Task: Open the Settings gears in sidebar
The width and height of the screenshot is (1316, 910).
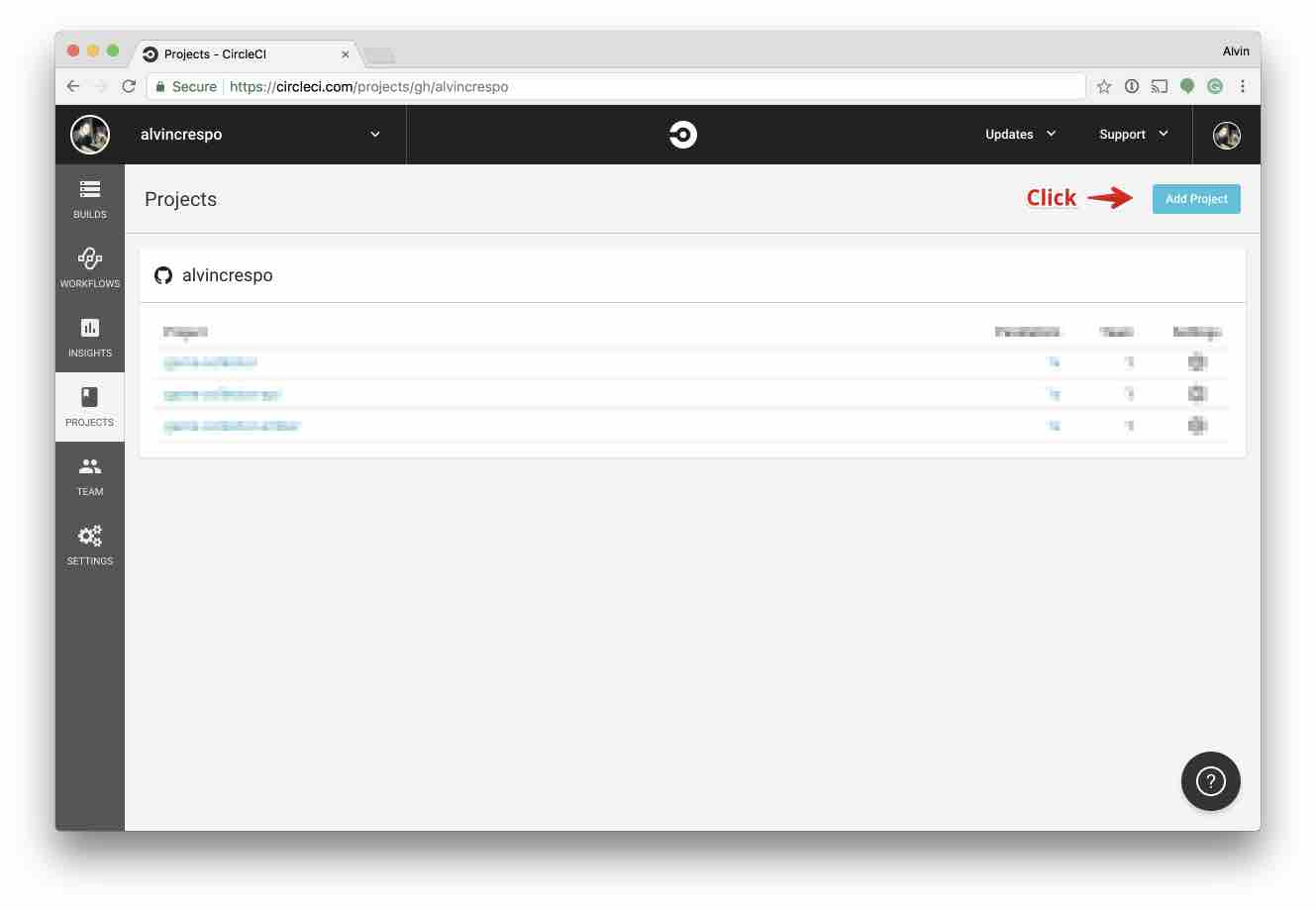Action: tap(90, 546)
